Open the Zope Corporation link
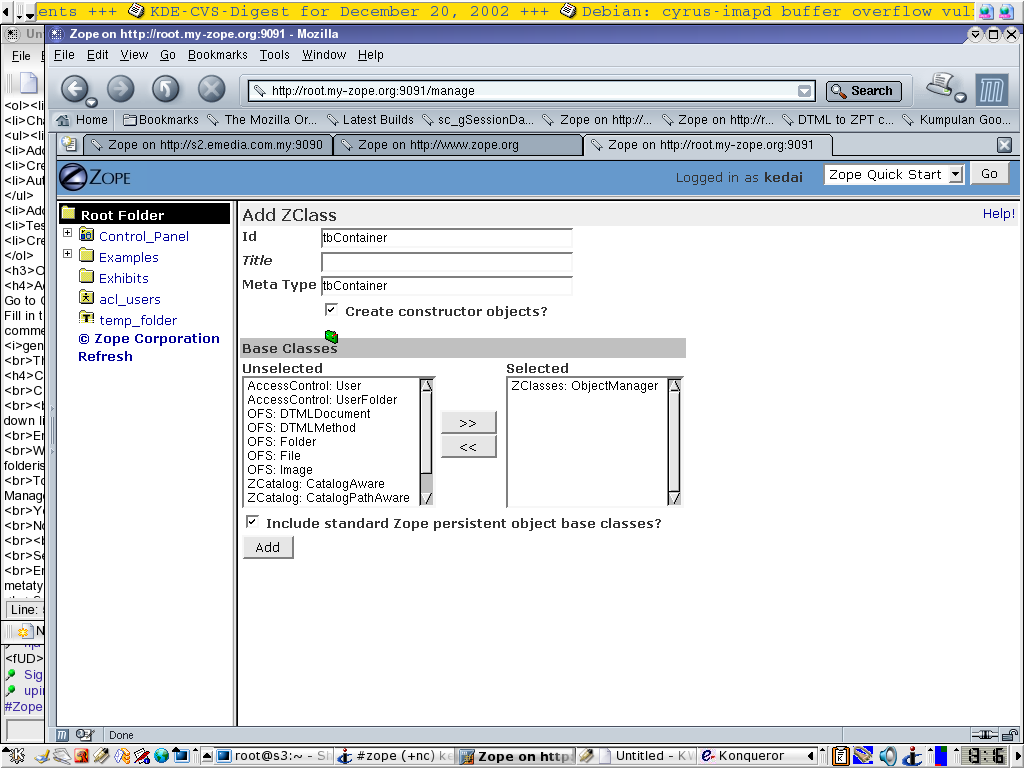 click(x=149, y=338)
